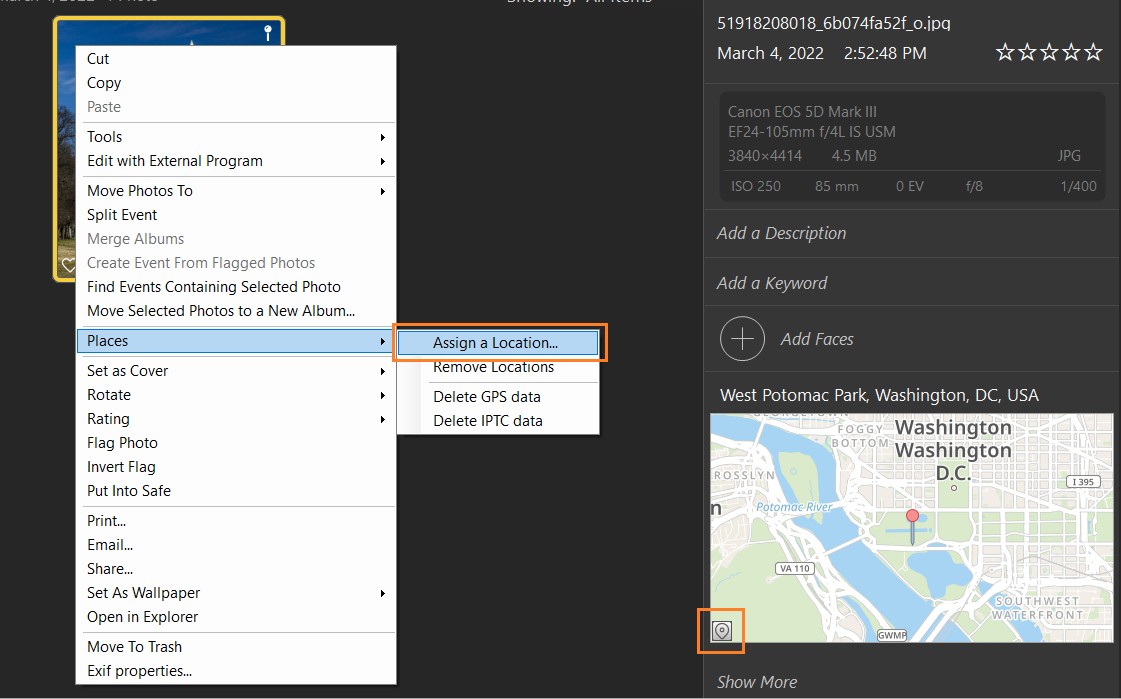Set rating to two stars
Image resolution: width=1121 pixels, height=699 pixels.
[1027, 52]
